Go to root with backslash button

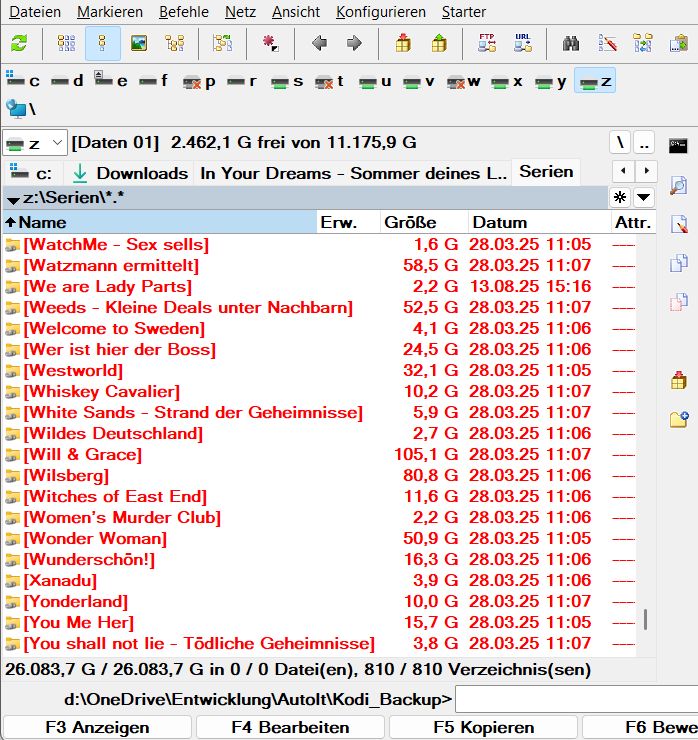point(620,143)
